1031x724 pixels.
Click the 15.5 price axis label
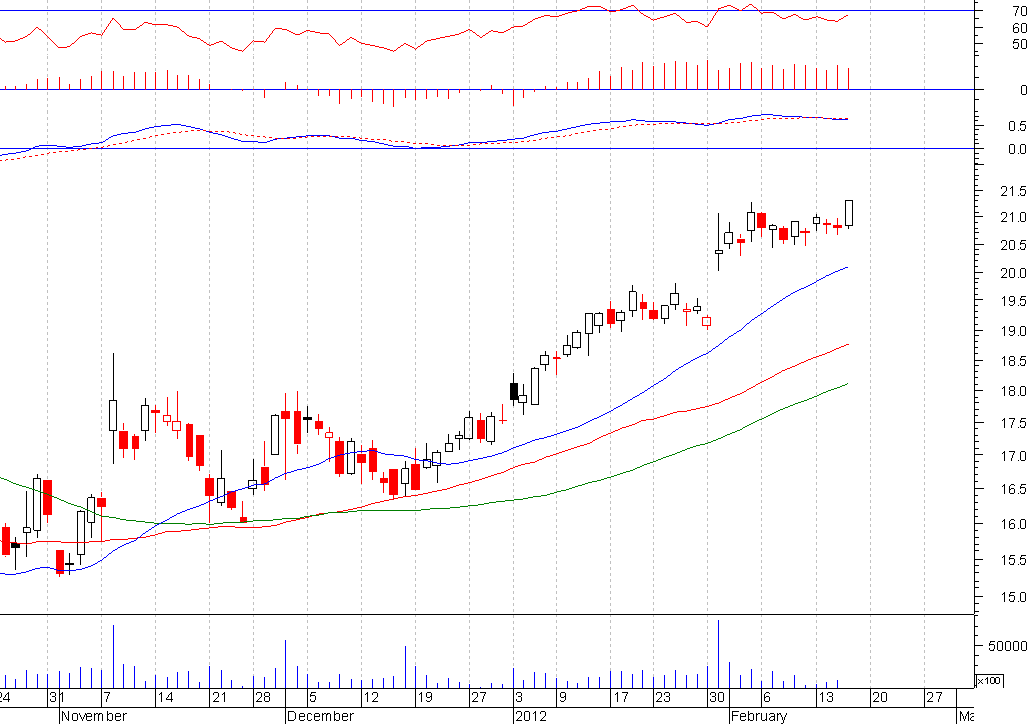pyautogui.click(x=1013, y=560)
